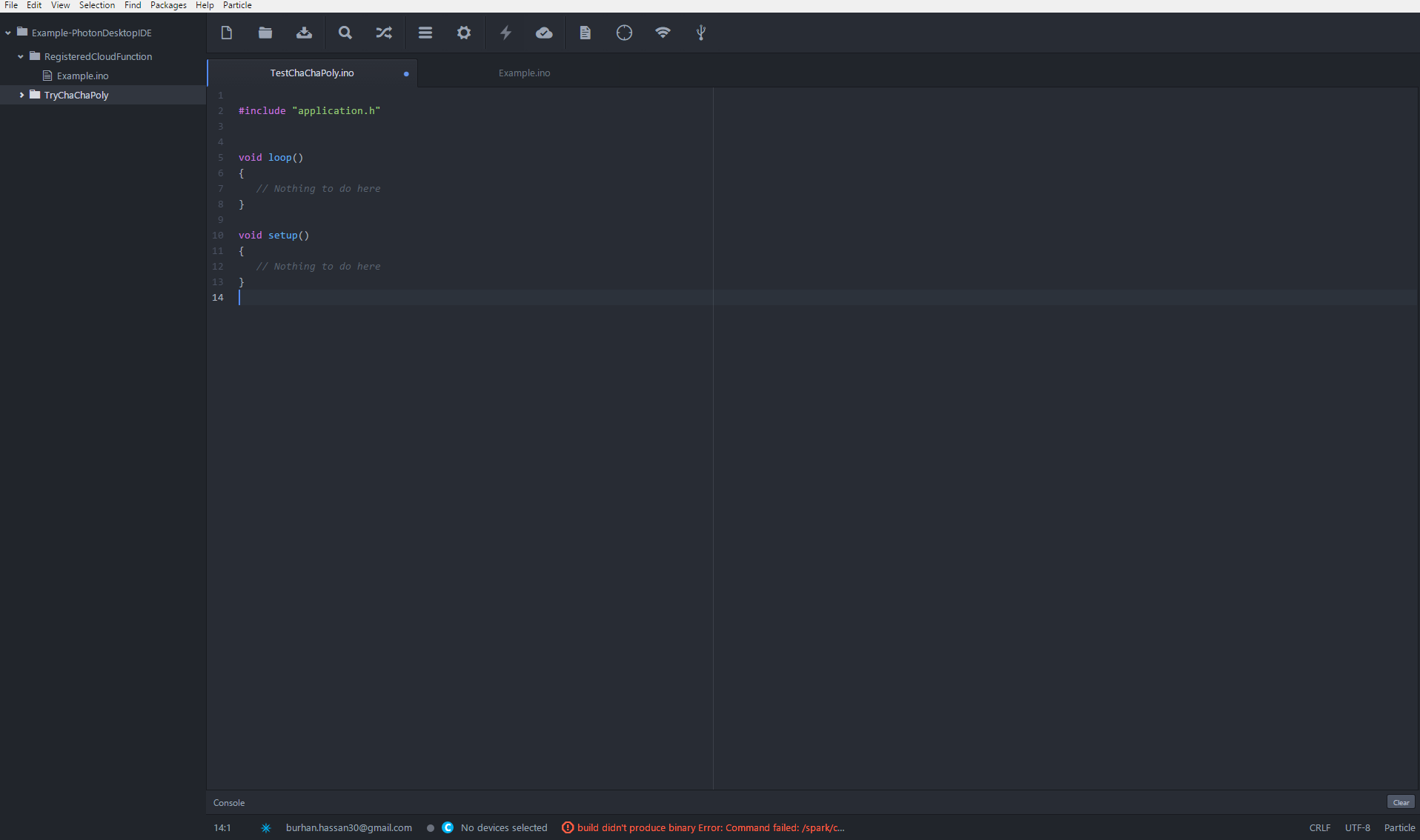This screenshot has width=1420, height=840.
Task: Open the Particle menu
Action: [237, 5]
